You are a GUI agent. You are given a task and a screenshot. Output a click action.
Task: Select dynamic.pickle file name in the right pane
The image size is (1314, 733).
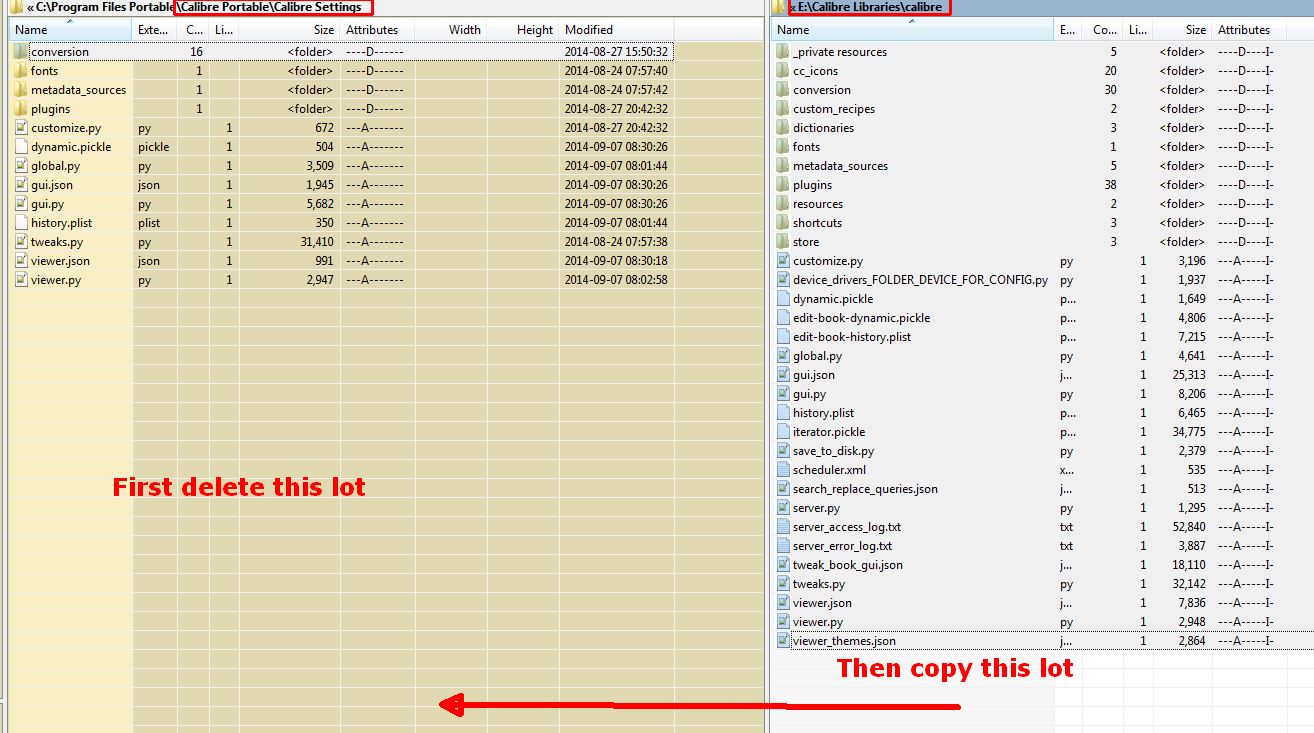tap(833, 299)
